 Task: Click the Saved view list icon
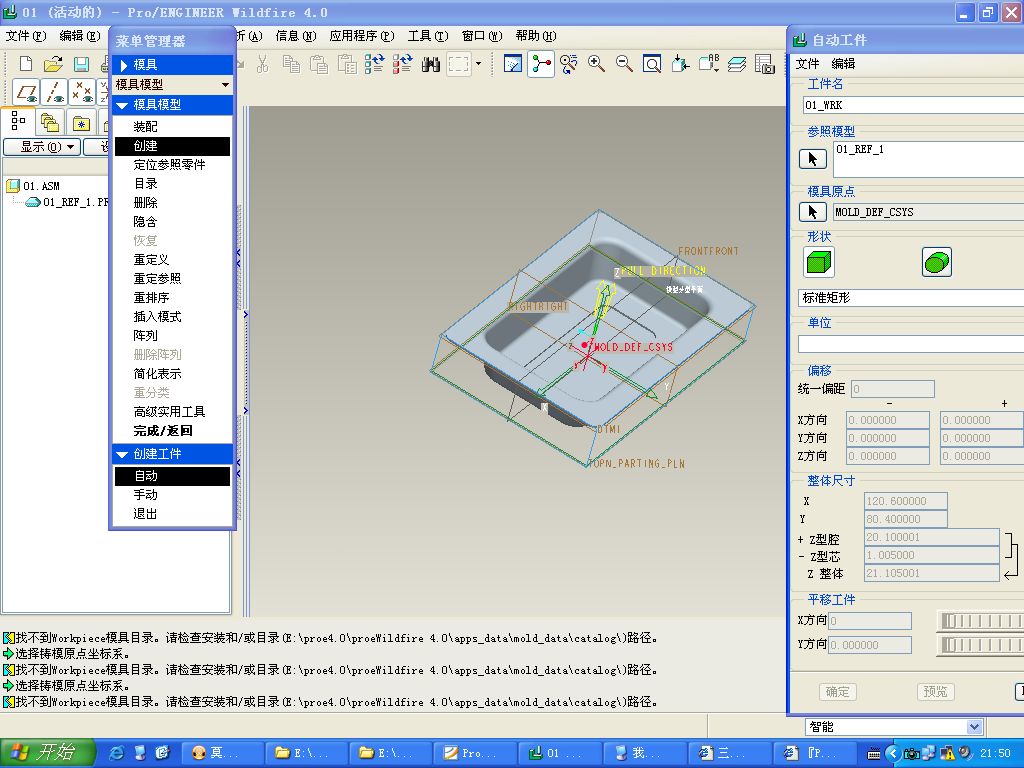(709, 64)
